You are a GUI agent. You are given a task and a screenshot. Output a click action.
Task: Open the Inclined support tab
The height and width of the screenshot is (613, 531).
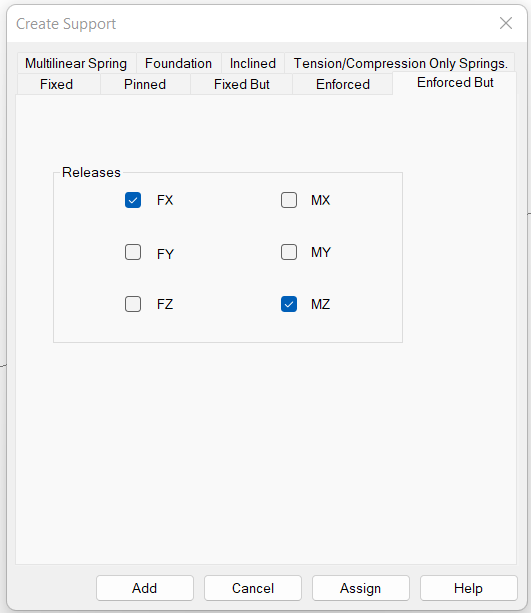(253, 63)
